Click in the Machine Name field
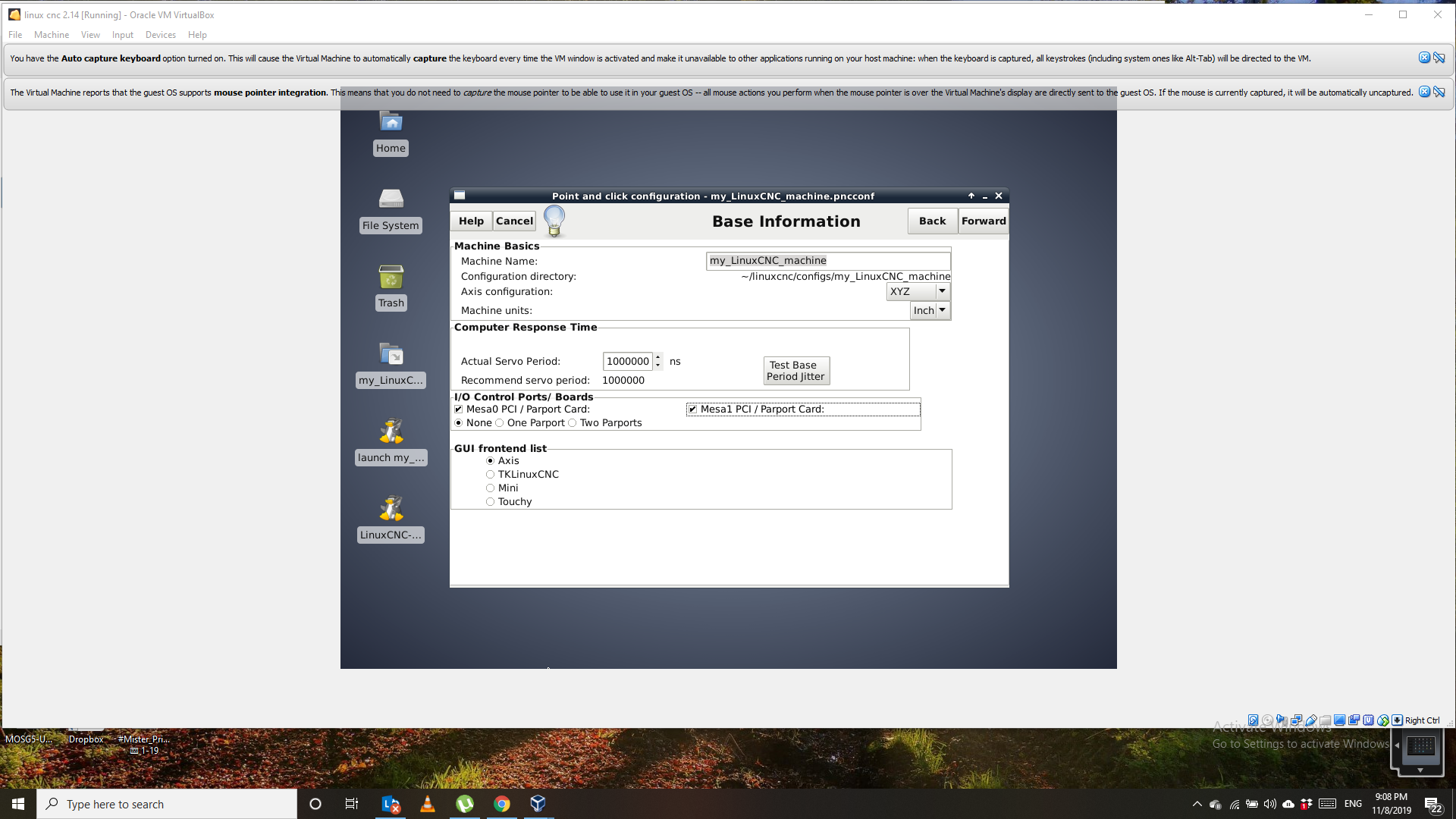Image resolution: width=1456 pixels, height=819 pixels. [828, 260]
